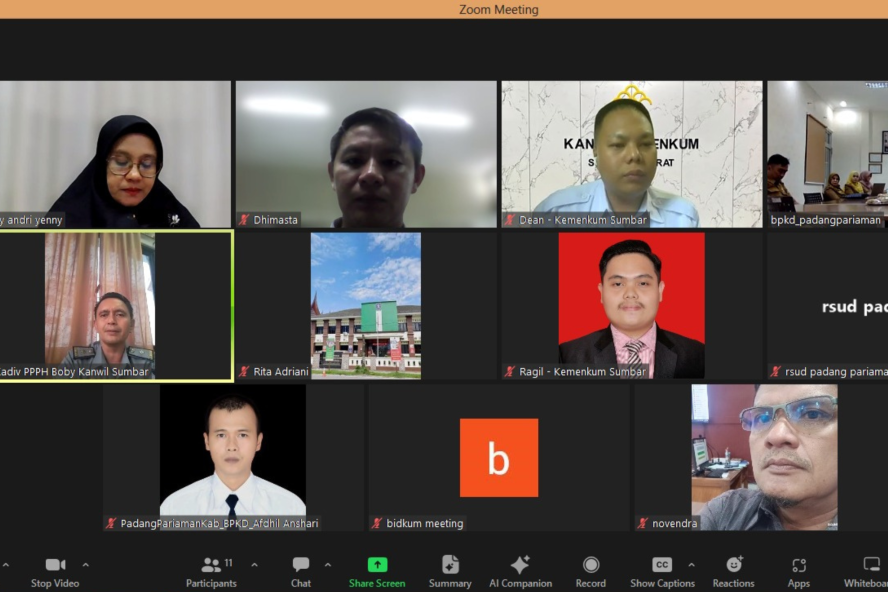Click the Stop Video camera icon
This screenshot has width=888, height=592.
click(x=55, y=565)
